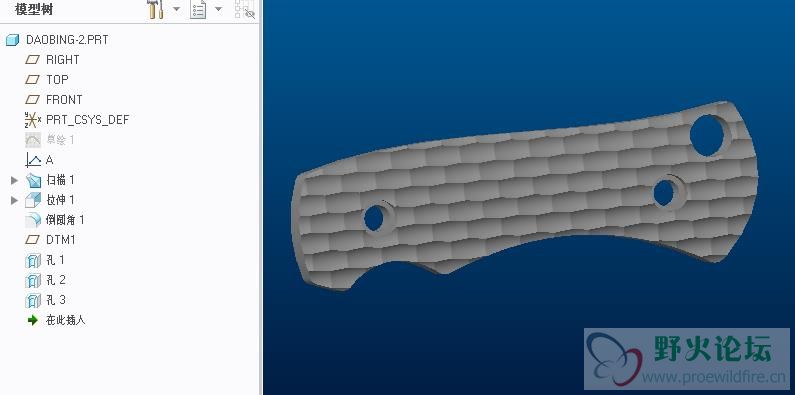Select the FRONT datum plane
This screenshot has width=795, height=395.
[x=54, y=100]
